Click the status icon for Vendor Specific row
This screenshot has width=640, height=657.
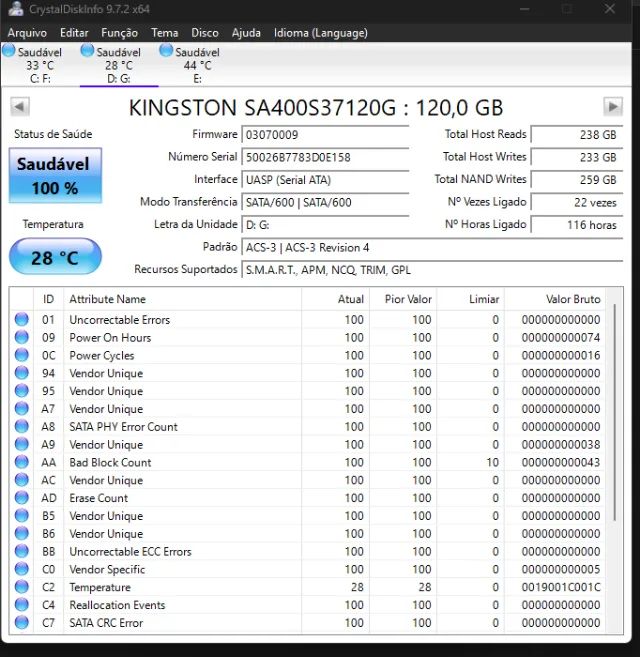21,569
